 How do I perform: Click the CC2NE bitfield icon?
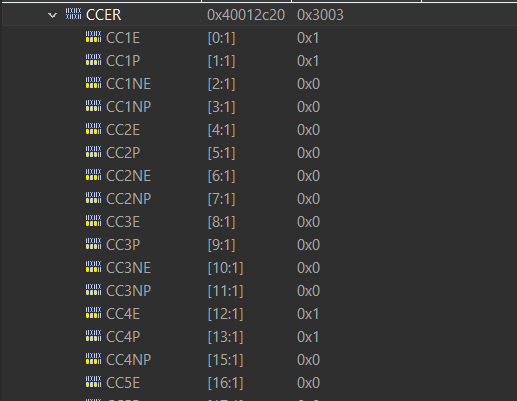pyautogui.click(x=93, y=175)
